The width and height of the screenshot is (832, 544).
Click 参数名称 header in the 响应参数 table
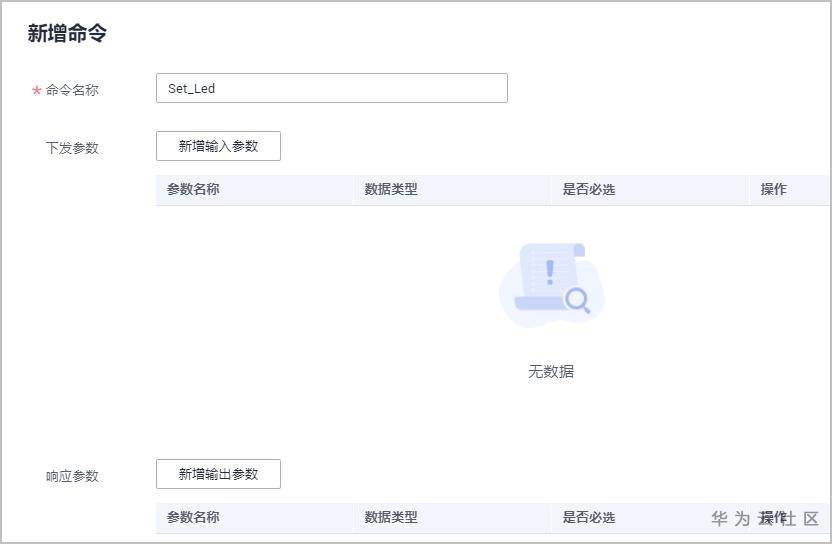click(193, 517)
